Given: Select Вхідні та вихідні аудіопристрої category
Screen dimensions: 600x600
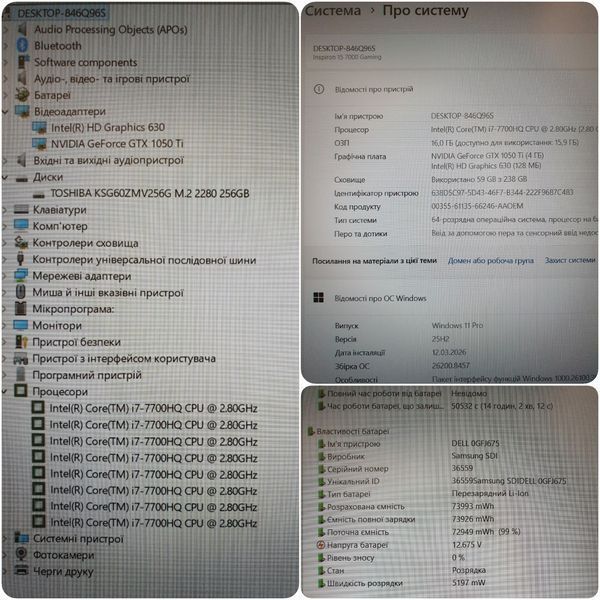Looking at the screenshot, I should pyautogui.click(x=109, y=160).
